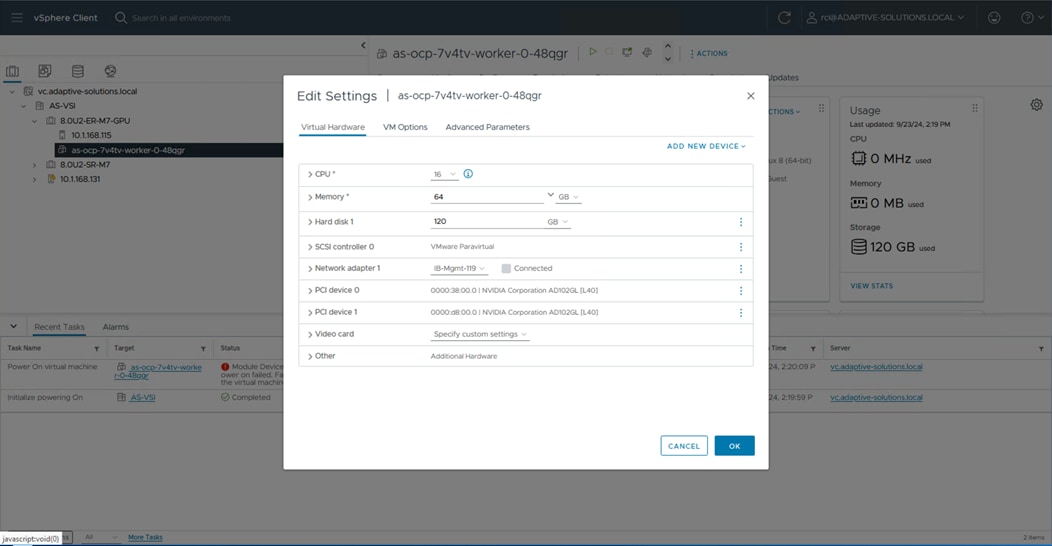Image resolution: width=1052 pixels, height=546 pixels.
Task: Open the hamburger navigation menu
Action: pyautogui.click(x=17, y=18)
